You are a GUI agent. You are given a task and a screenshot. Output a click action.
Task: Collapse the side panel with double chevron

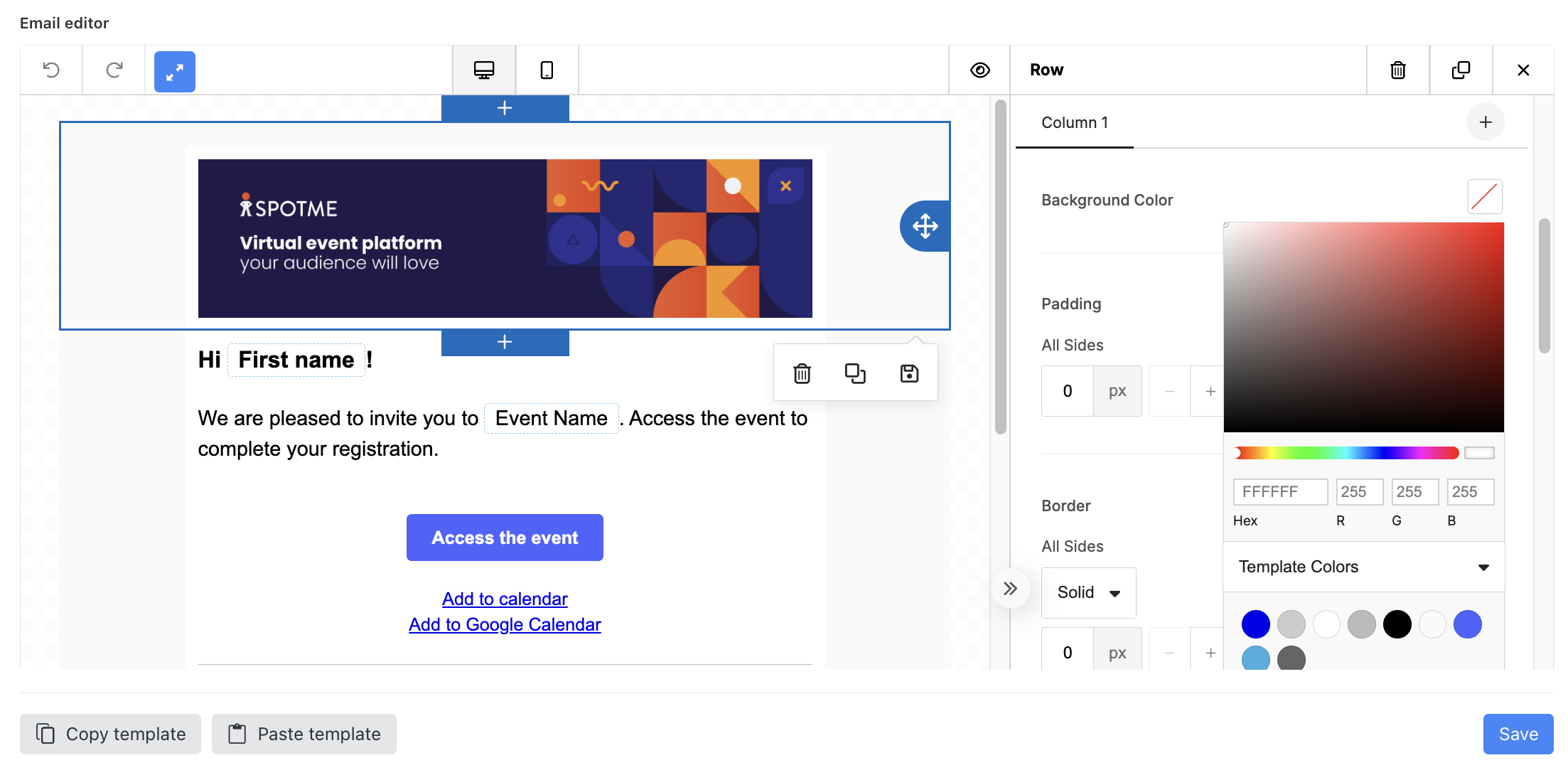click(x=1010, y=589)
